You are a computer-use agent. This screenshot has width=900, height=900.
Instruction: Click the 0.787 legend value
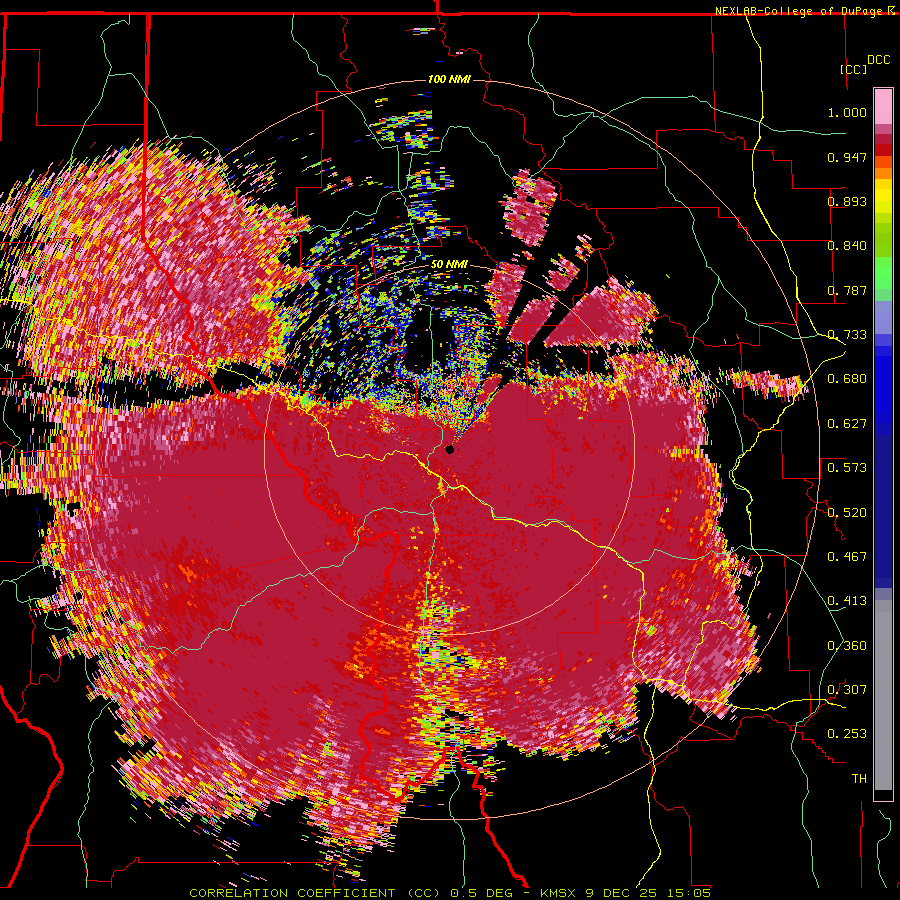pos(847,290)
